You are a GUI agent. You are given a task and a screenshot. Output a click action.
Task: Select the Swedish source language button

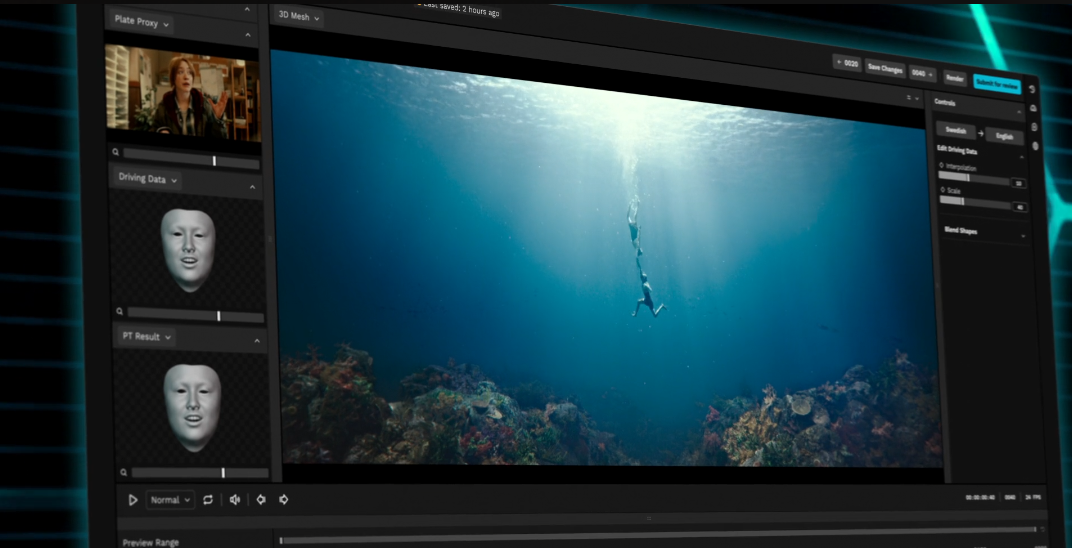click(x=956, y=131)
